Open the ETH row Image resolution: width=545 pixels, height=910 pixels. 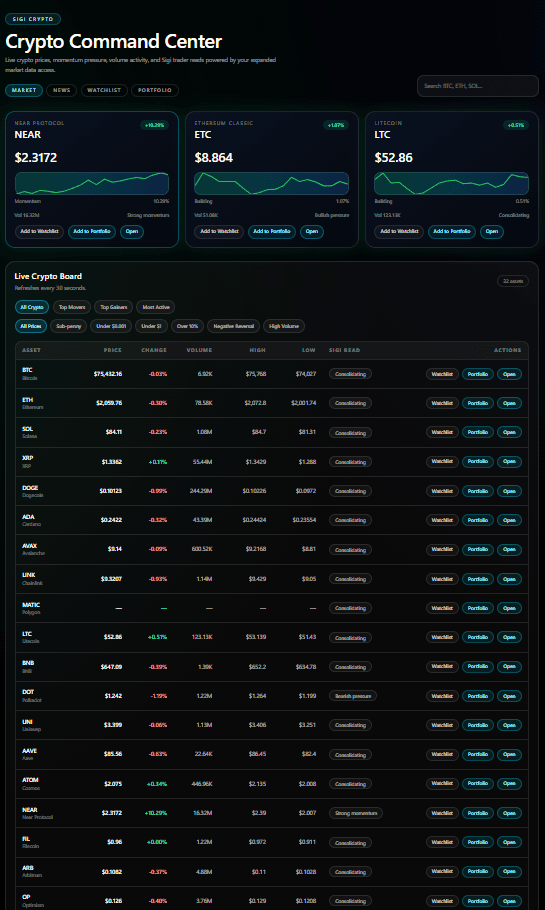[x=509, y=403]
